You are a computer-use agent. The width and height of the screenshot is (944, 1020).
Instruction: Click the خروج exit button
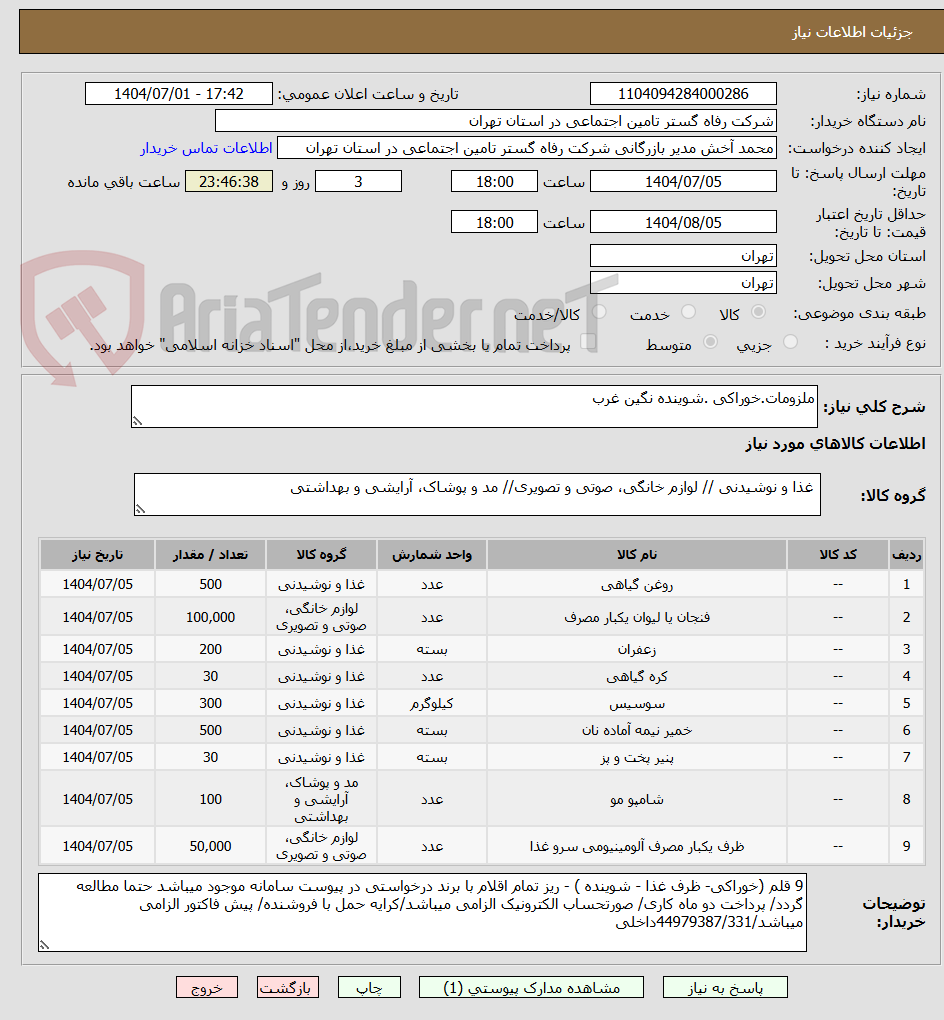click(x=207, y=987)
